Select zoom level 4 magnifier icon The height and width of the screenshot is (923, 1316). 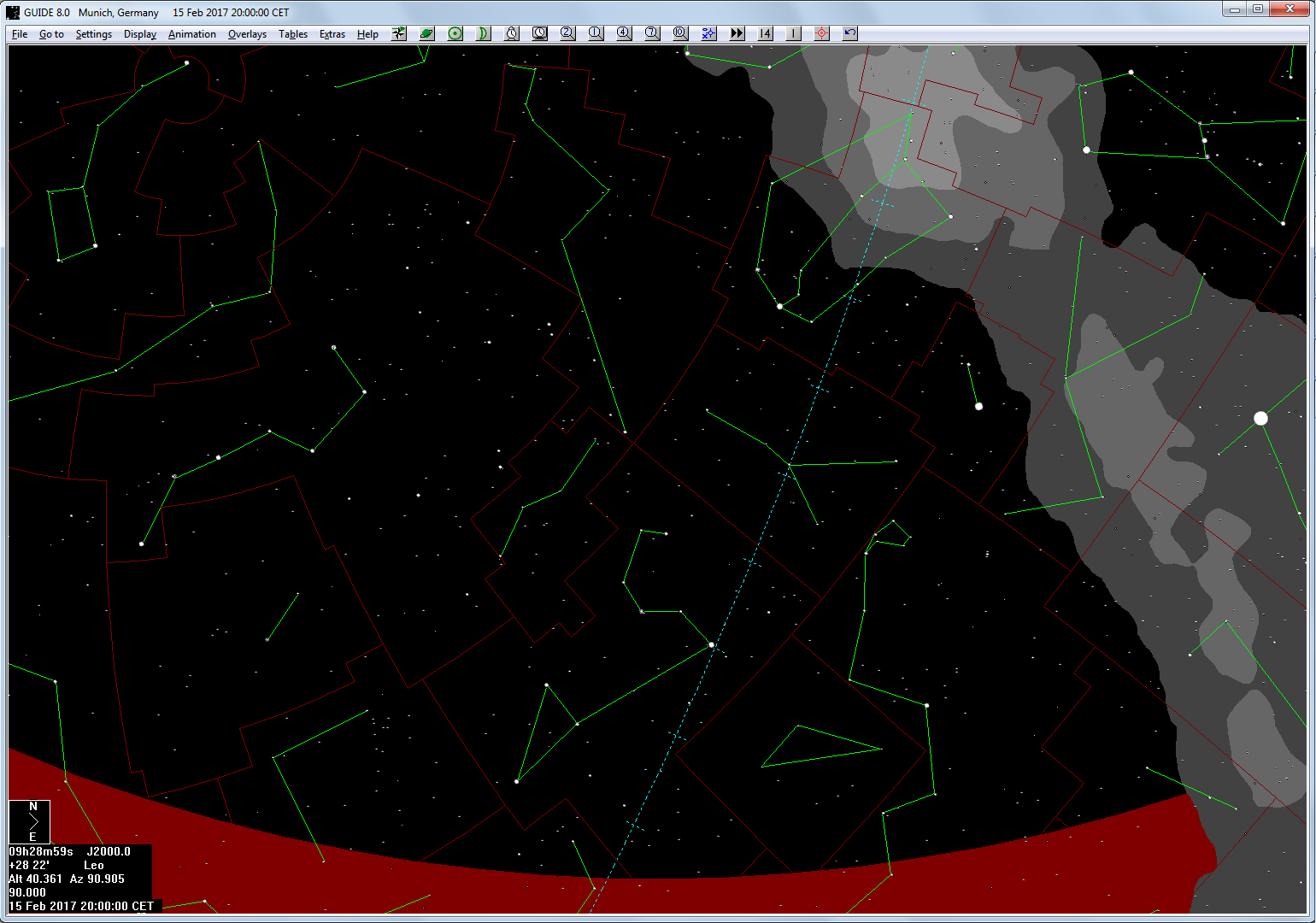tap(625, 33)
